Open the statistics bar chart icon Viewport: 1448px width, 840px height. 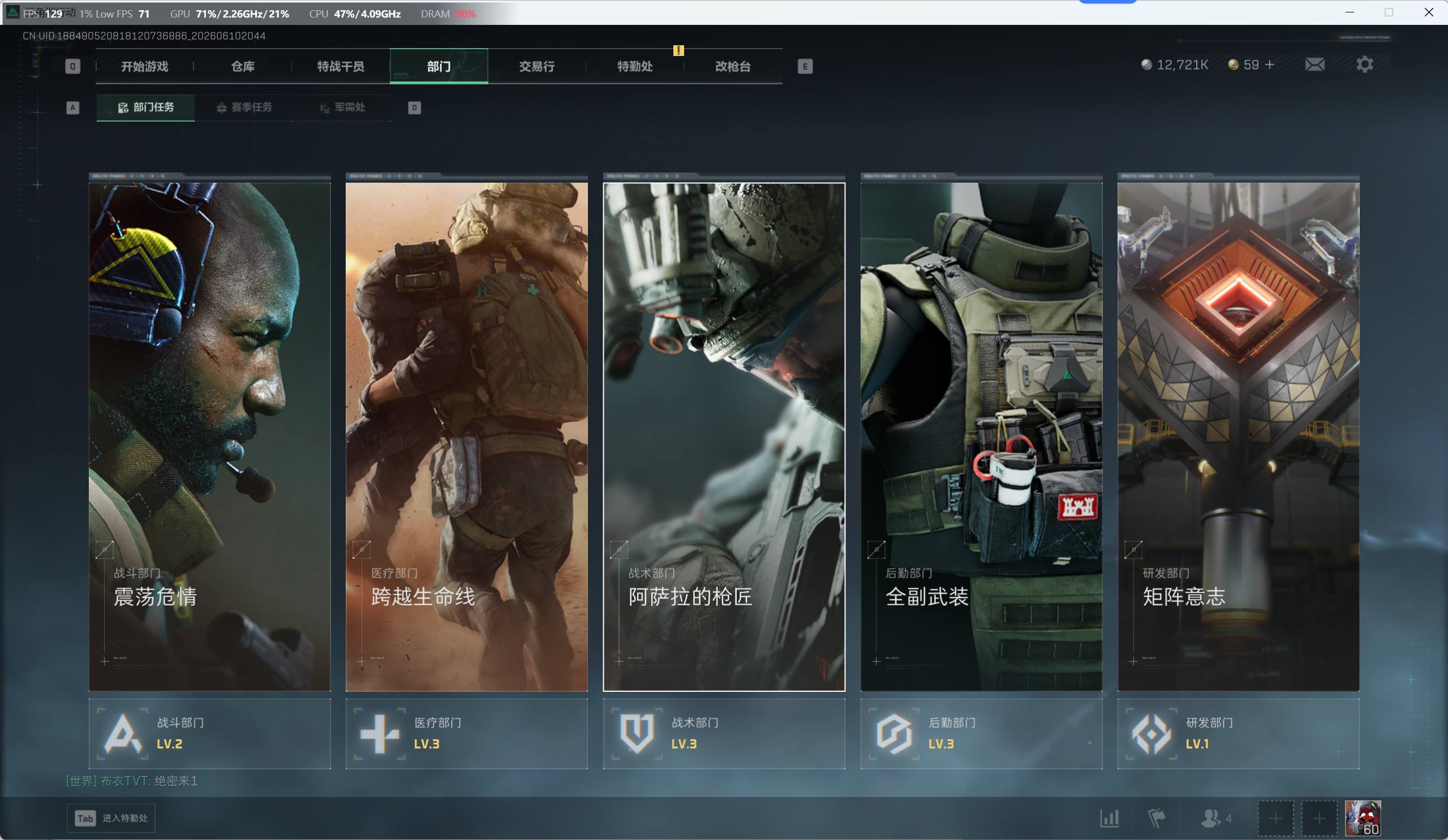1110,818
